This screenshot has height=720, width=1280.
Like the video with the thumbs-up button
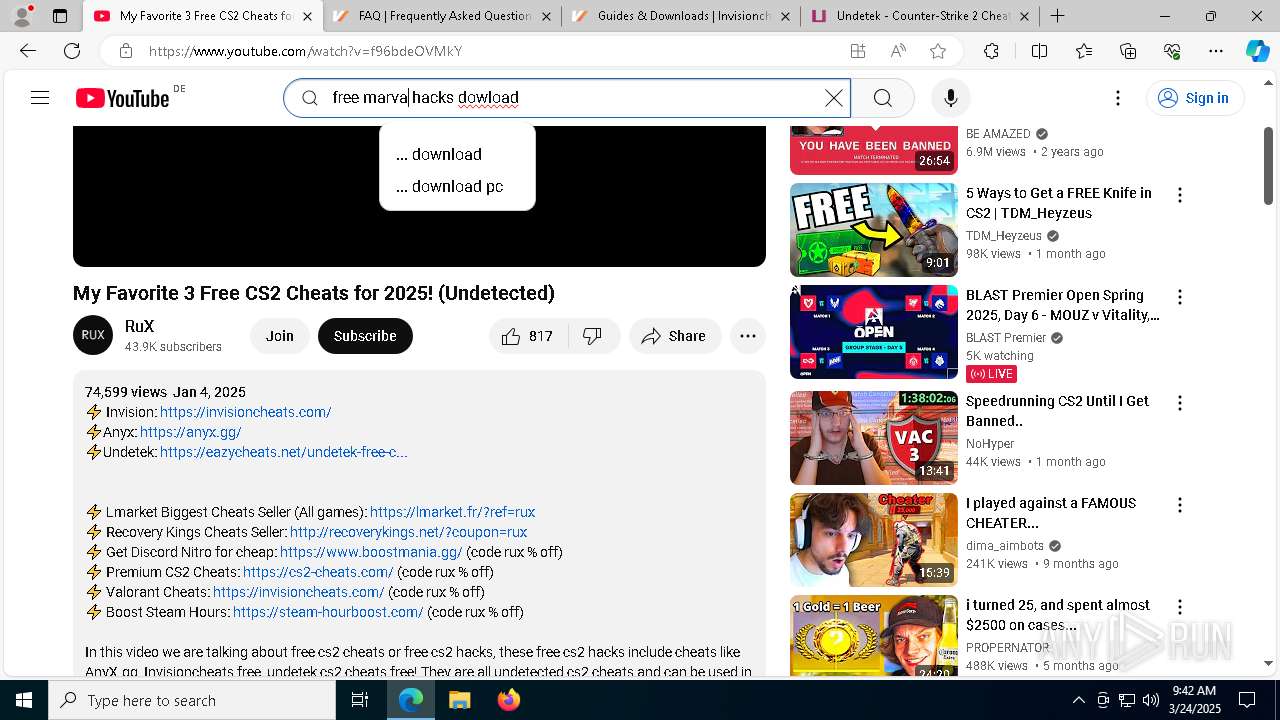pyautogui.click(x=528, y=336)
